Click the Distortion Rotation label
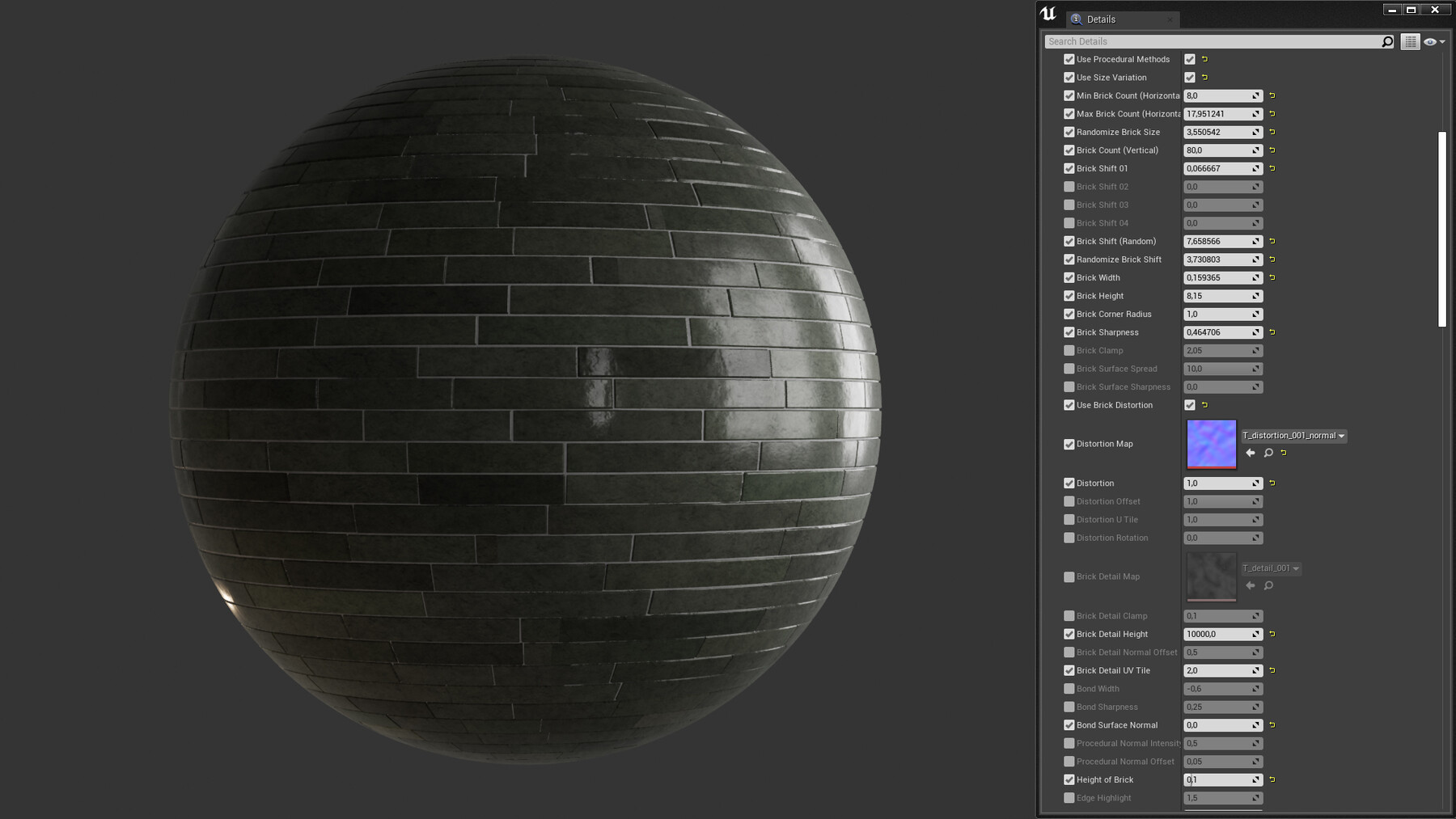The height and width of the screenshot is (819, 1456). click(1112, 538)
